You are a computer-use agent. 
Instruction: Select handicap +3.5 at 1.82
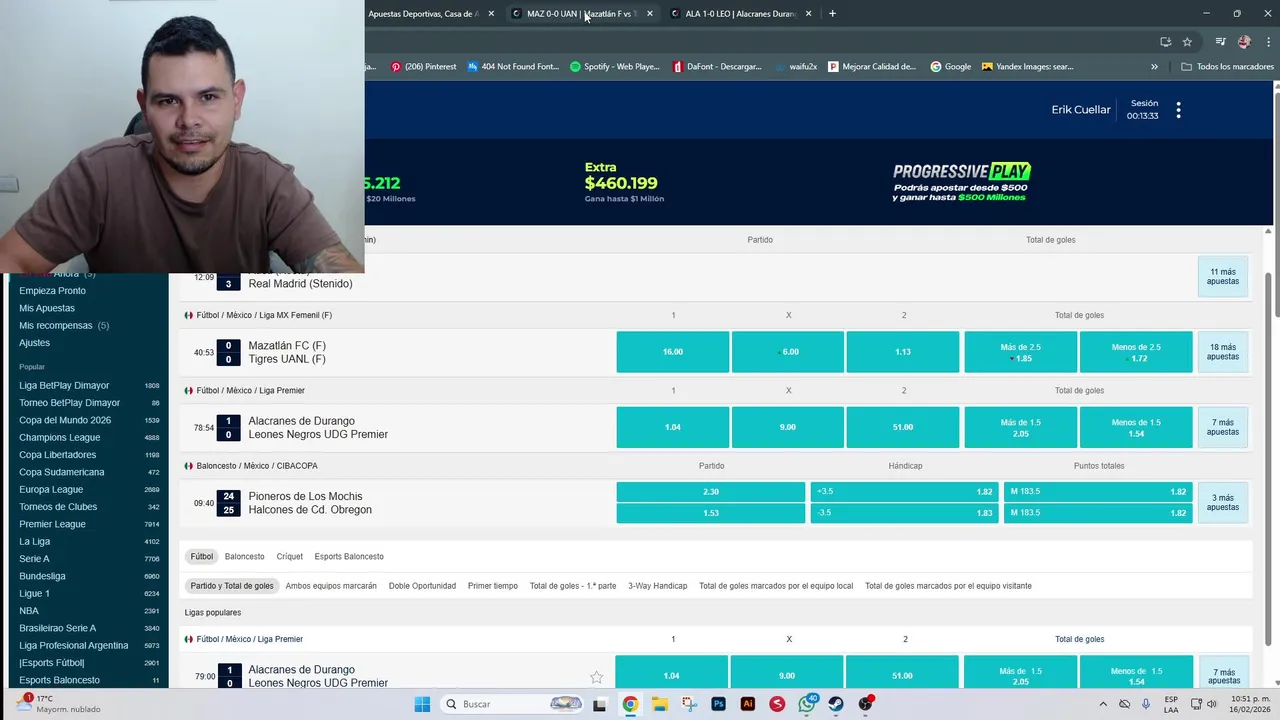[904, 492]
